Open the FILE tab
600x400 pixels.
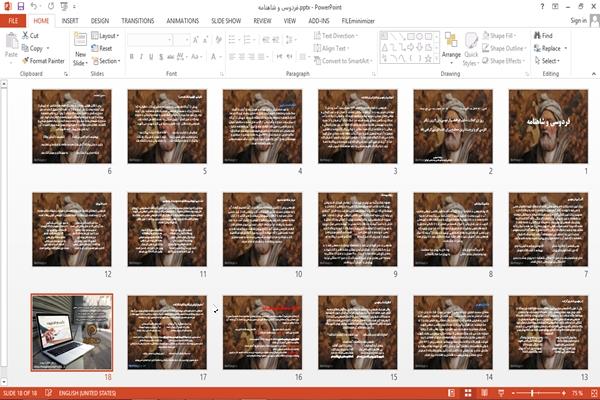[13, 21]
